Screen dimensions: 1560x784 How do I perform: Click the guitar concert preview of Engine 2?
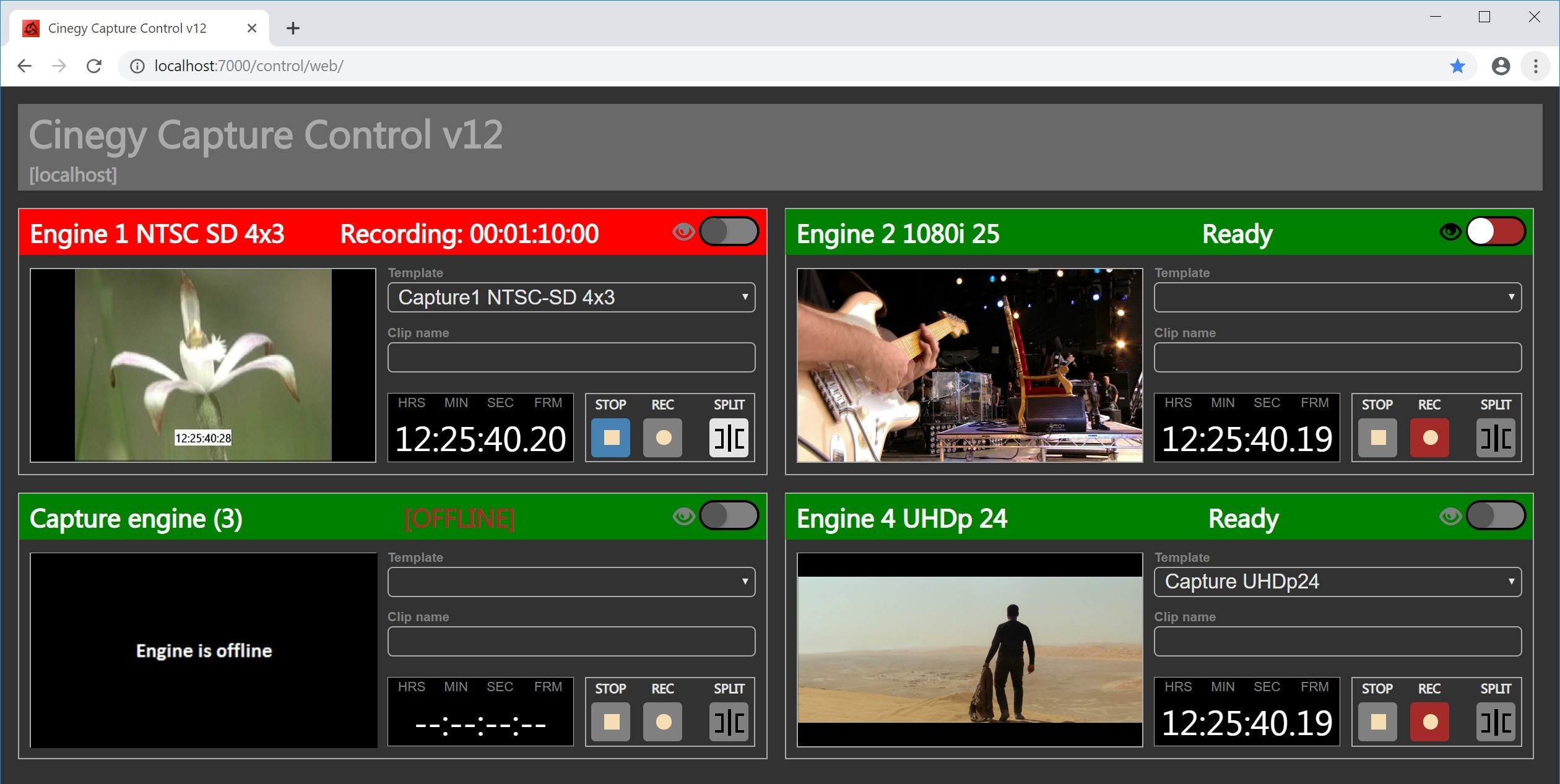coord(969,365)
